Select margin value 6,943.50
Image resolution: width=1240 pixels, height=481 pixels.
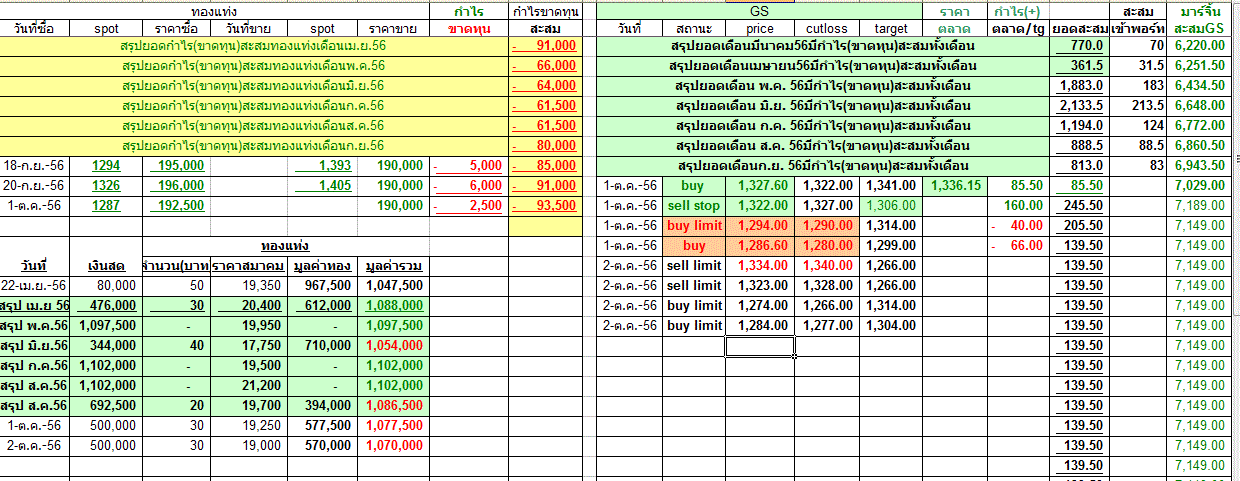pos(1200,166)
